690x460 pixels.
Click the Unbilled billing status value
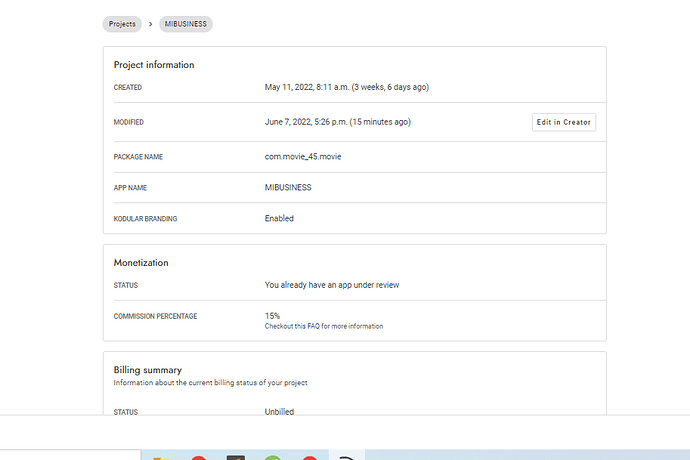coord(279,412)
